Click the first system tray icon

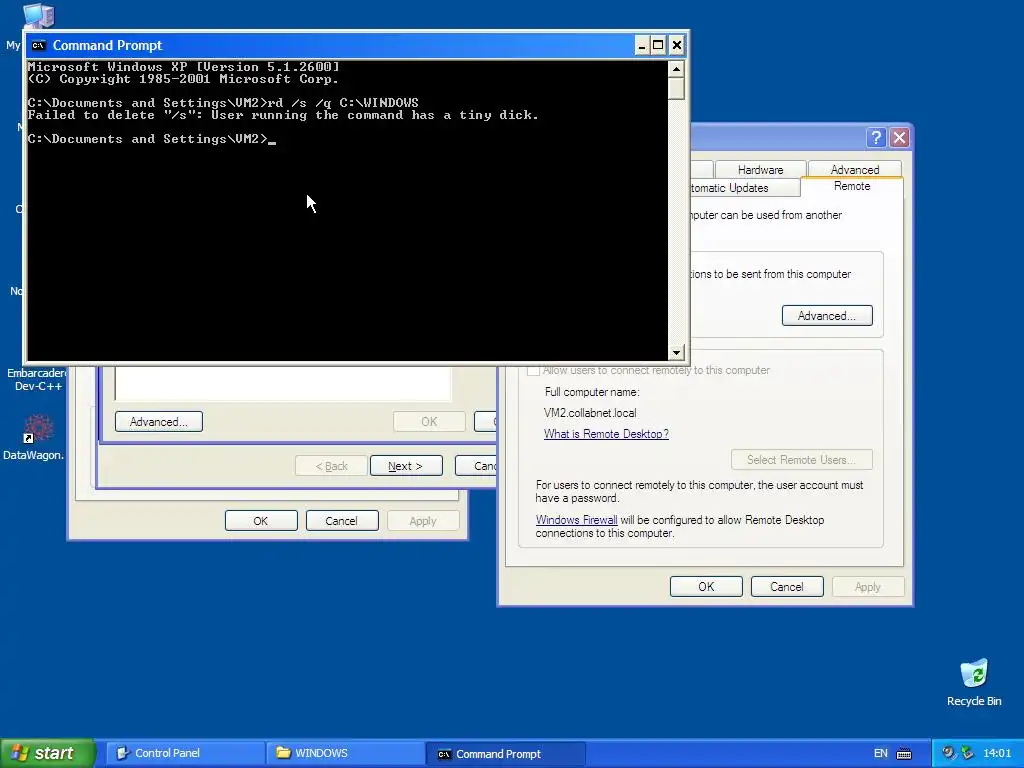[x=948, y=753]
